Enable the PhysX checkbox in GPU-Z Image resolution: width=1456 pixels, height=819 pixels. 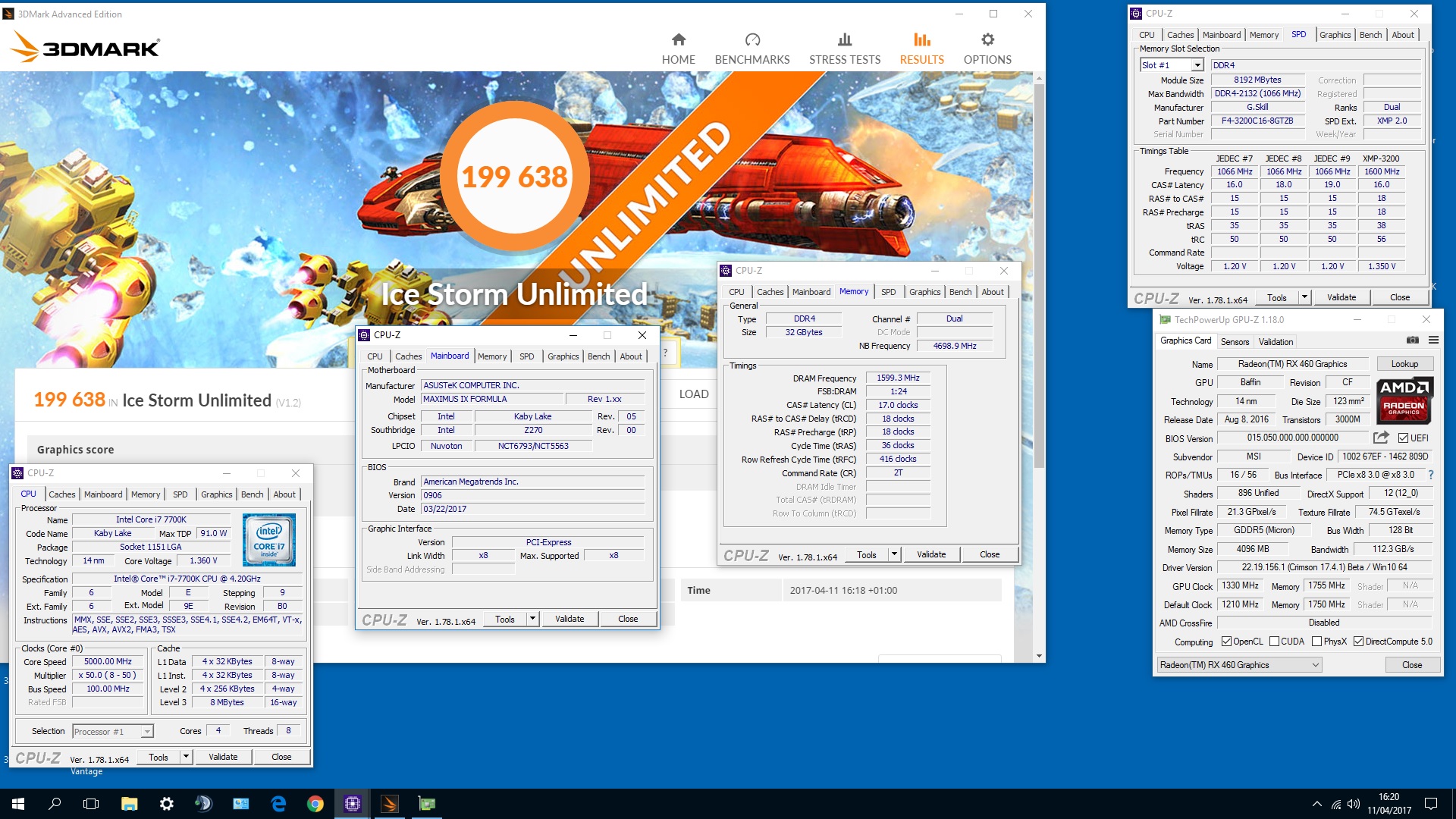tap(1317, 642)
